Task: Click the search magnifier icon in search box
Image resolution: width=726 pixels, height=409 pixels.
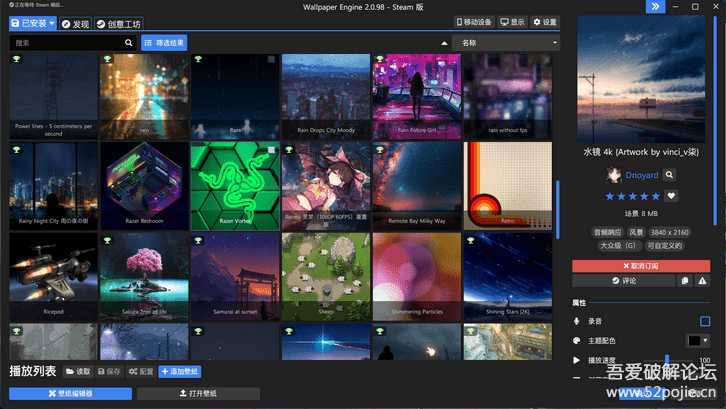Action: click(x=129, y=43)
